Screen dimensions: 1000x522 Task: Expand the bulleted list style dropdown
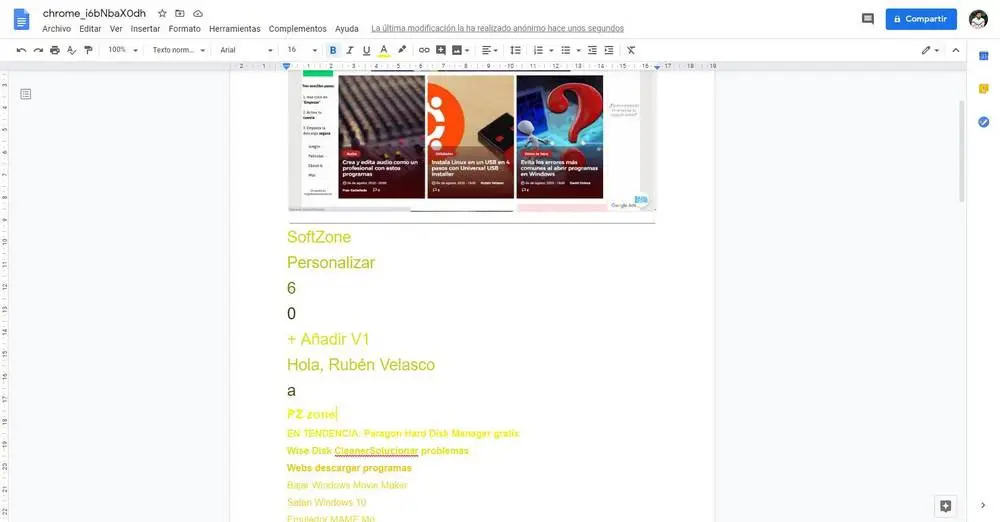click(x=578, y=50)
